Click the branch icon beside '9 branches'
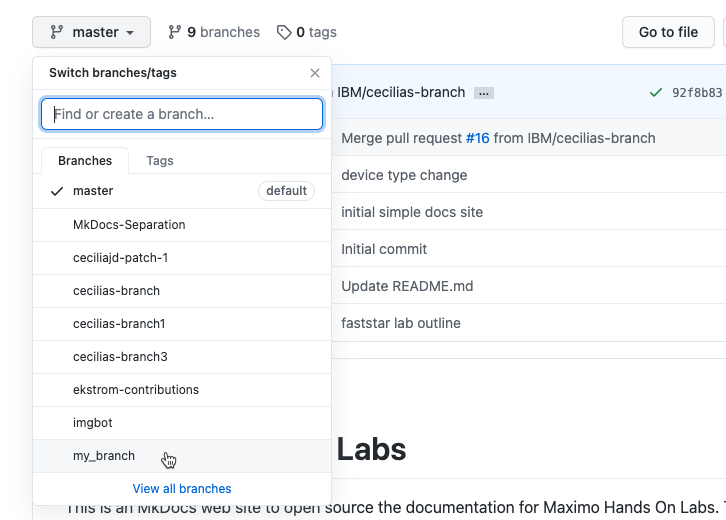 pos(175,32)
